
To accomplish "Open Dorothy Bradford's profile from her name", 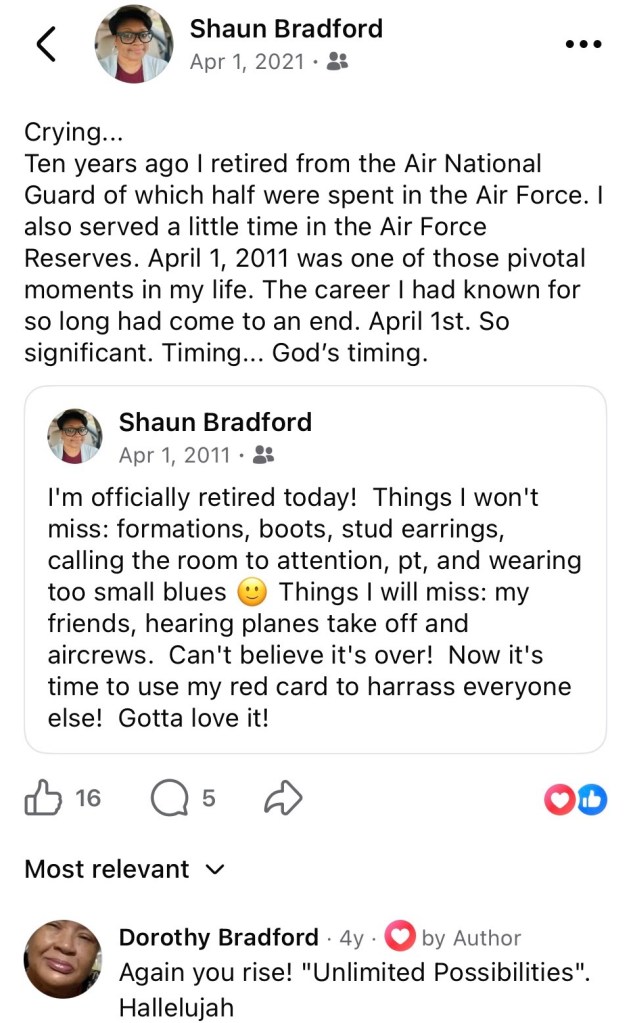I will click(218, 937).
